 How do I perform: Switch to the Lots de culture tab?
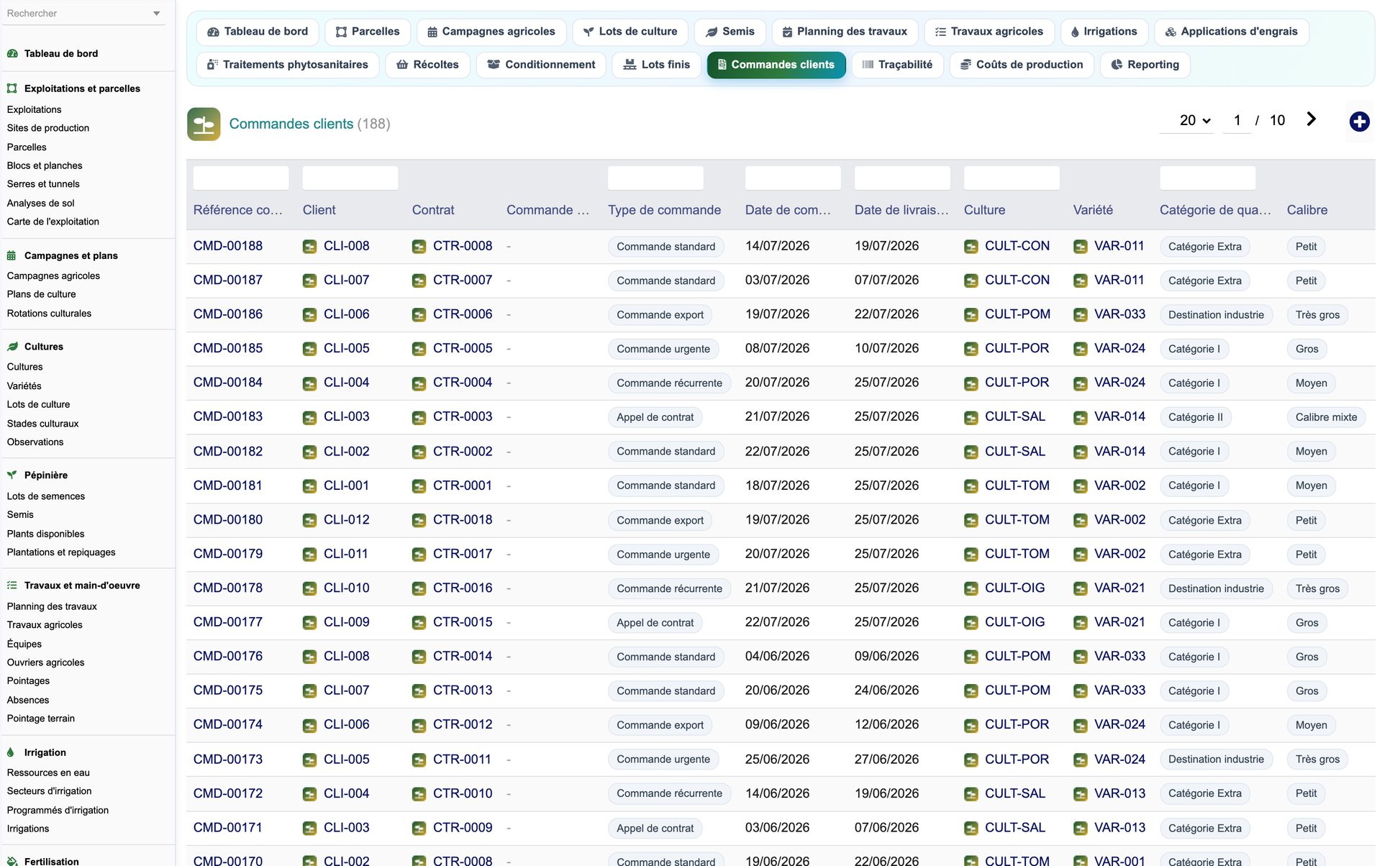(x=630, y=32)
